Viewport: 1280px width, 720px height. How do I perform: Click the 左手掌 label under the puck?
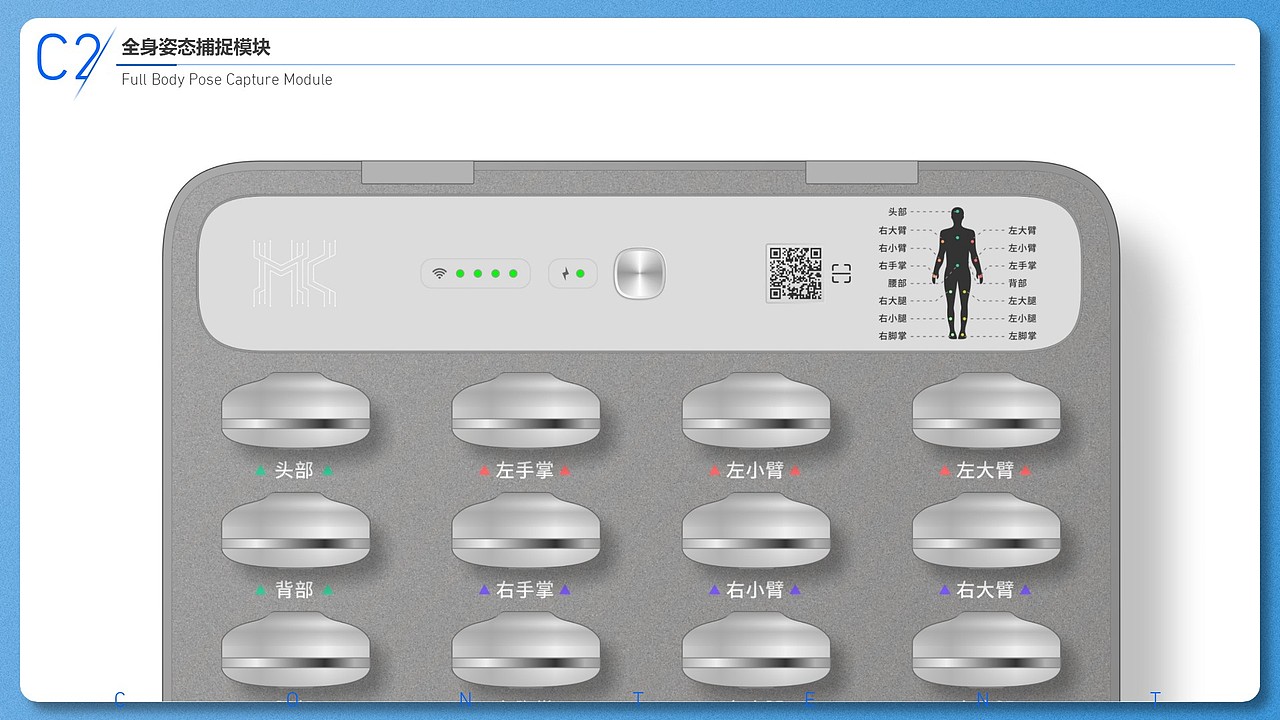click(525, 470)
